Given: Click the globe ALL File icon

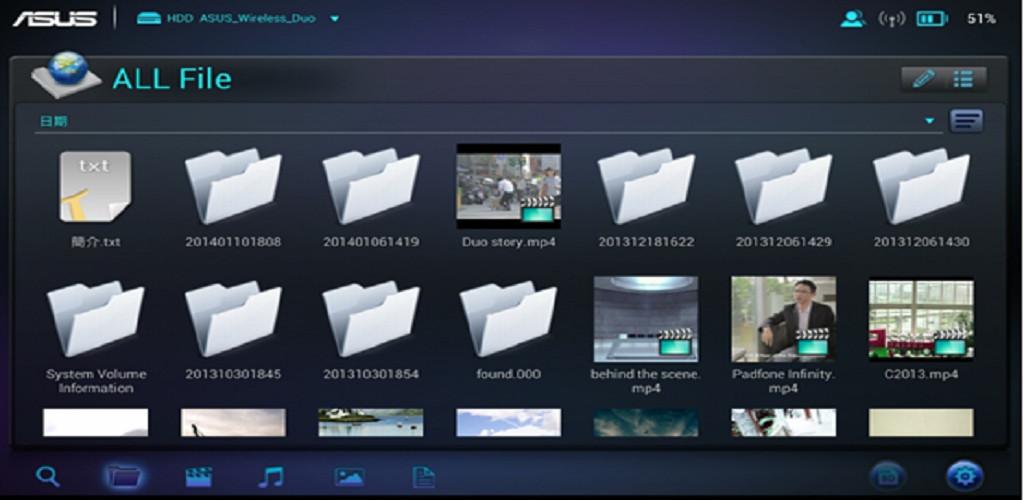Looking at the screenshot, I should (66, 76).
